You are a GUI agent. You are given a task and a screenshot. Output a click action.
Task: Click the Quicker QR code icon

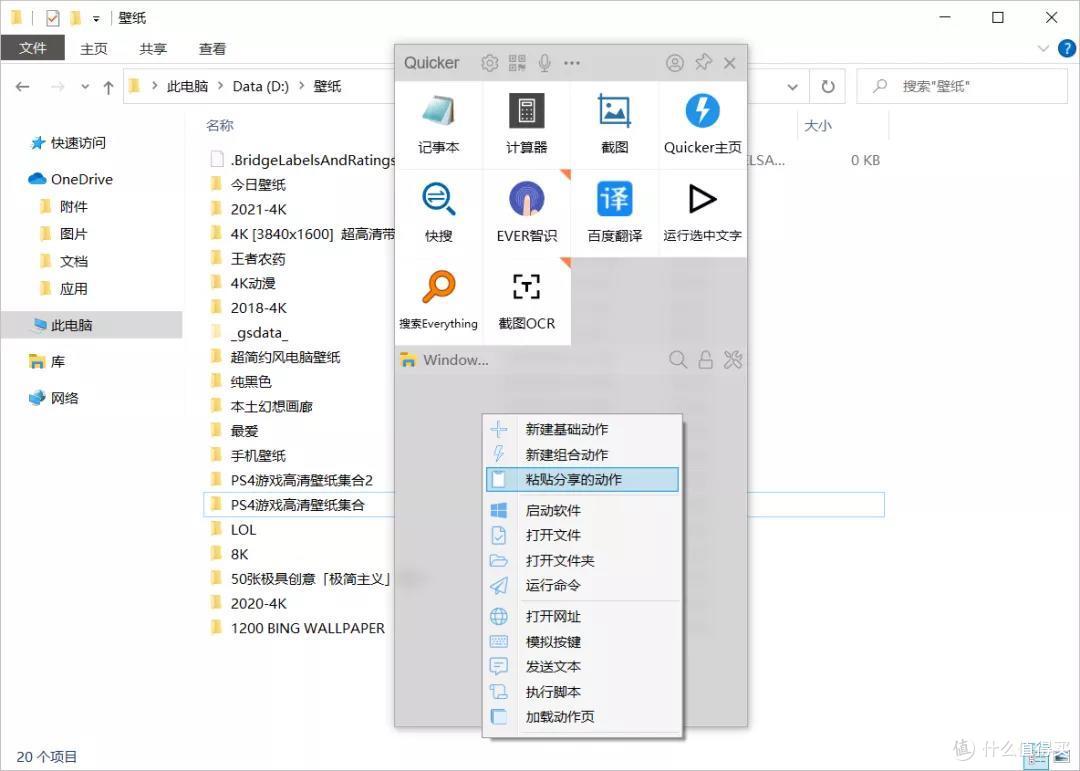point(517,63)
